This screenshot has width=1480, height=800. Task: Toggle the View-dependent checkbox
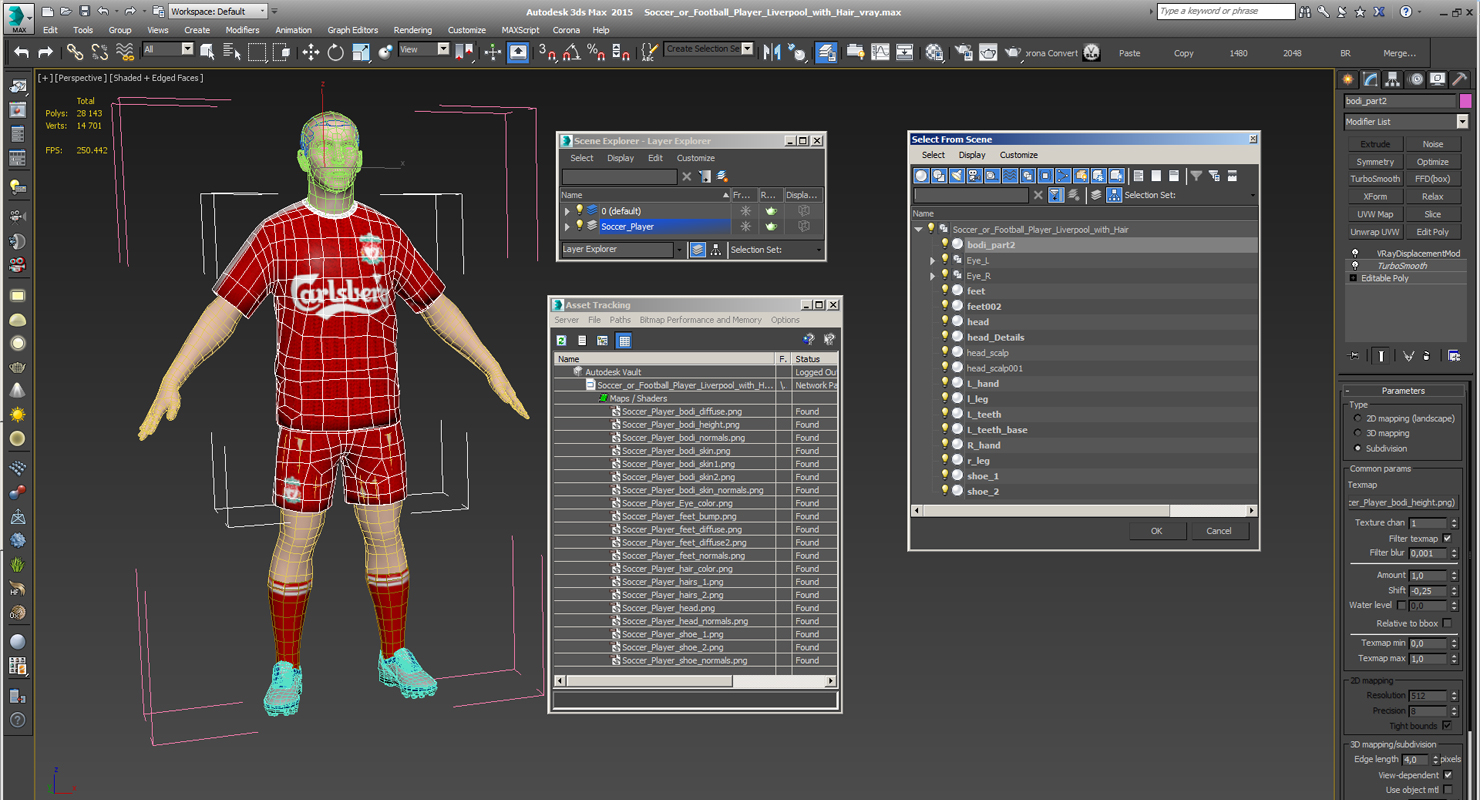coord(1447,775)
